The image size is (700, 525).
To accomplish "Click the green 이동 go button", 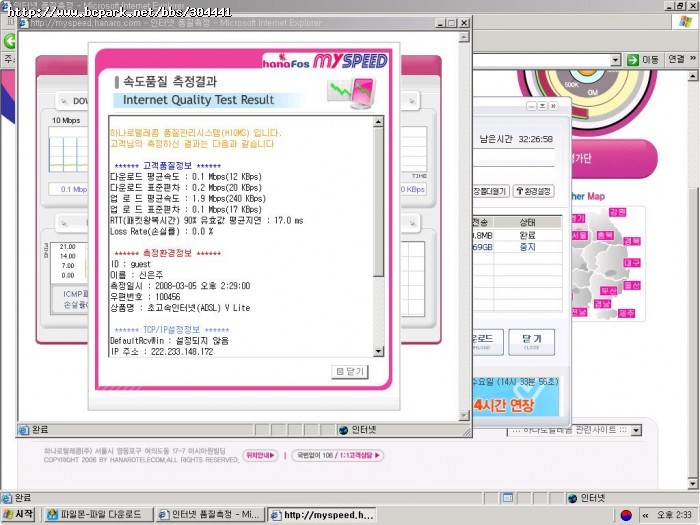I will click(x=643, y=59).
